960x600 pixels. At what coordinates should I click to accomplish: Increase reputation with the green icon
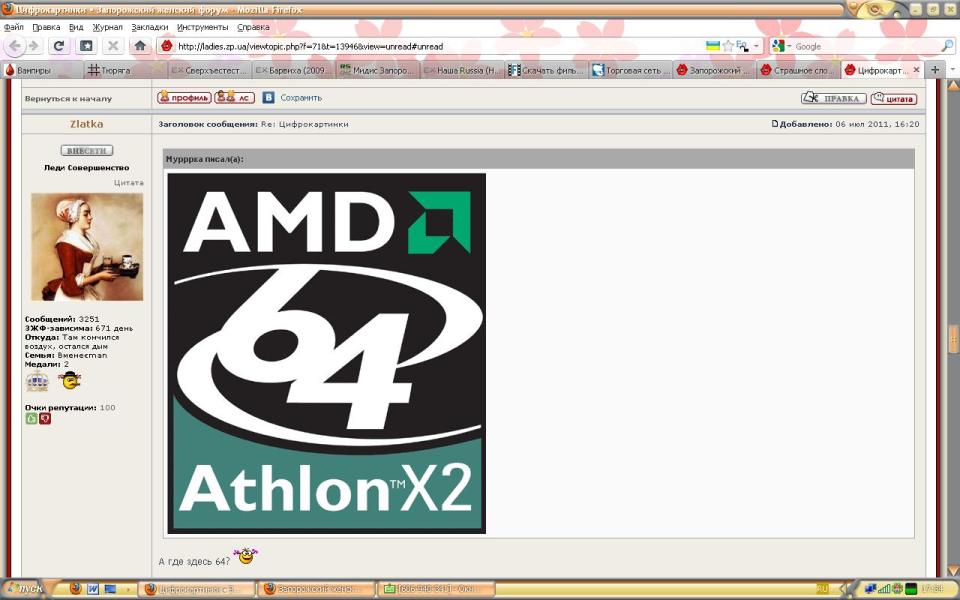31,419
